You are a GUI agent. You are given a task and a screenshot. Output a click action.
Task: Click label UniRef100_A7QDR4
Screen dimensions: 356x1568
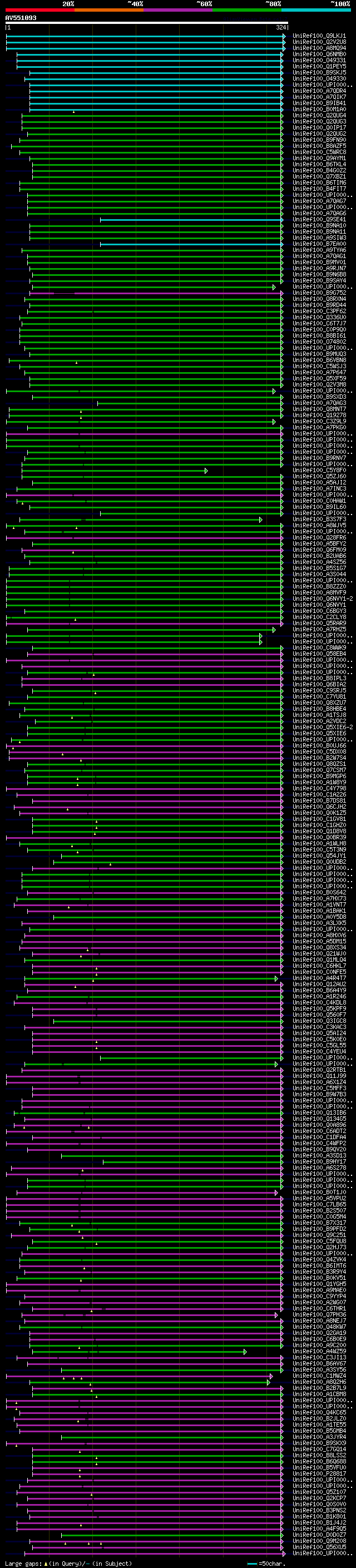coord(319,91)
